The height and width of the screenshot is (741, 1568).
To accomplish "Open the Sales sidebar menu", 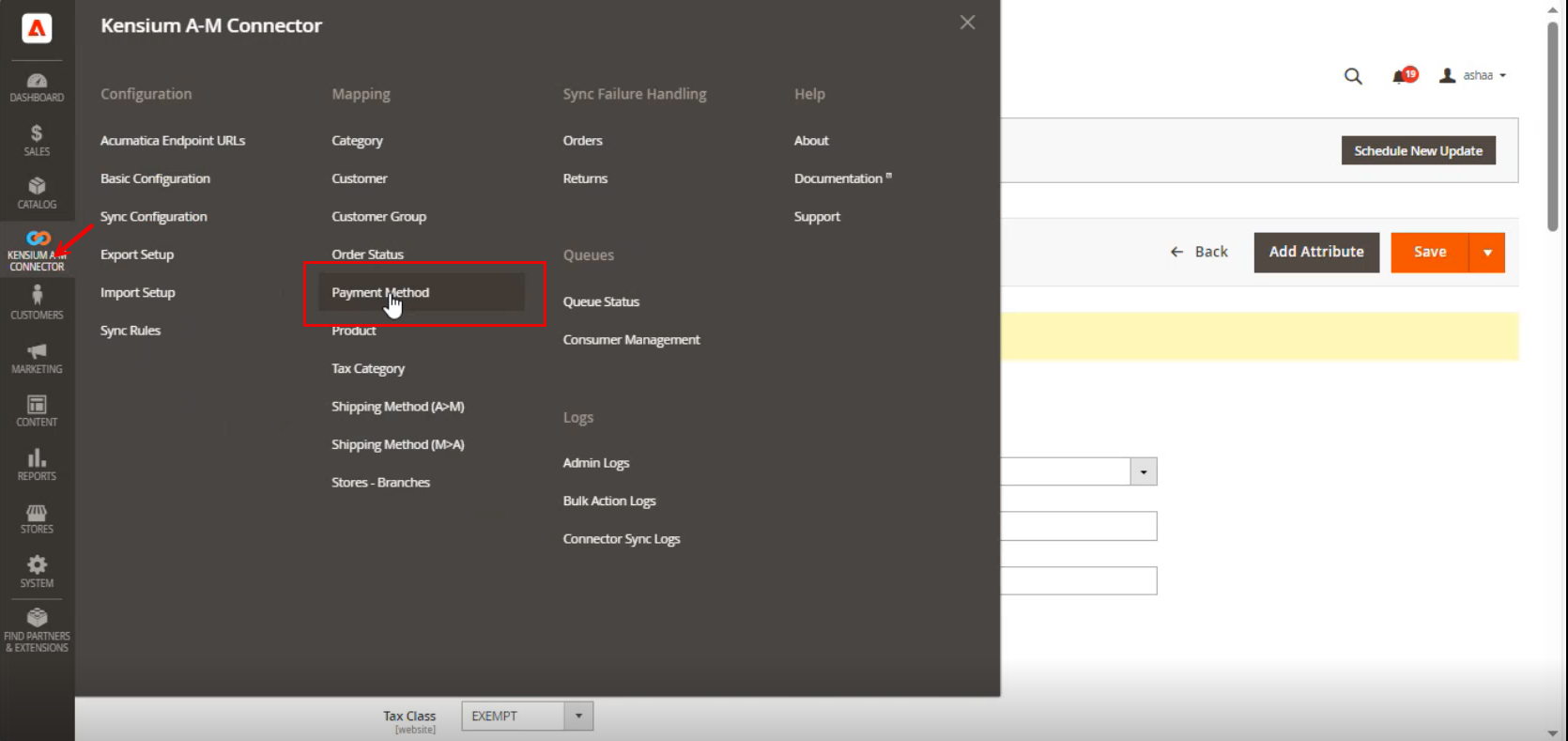I will (x=37, y=141).
